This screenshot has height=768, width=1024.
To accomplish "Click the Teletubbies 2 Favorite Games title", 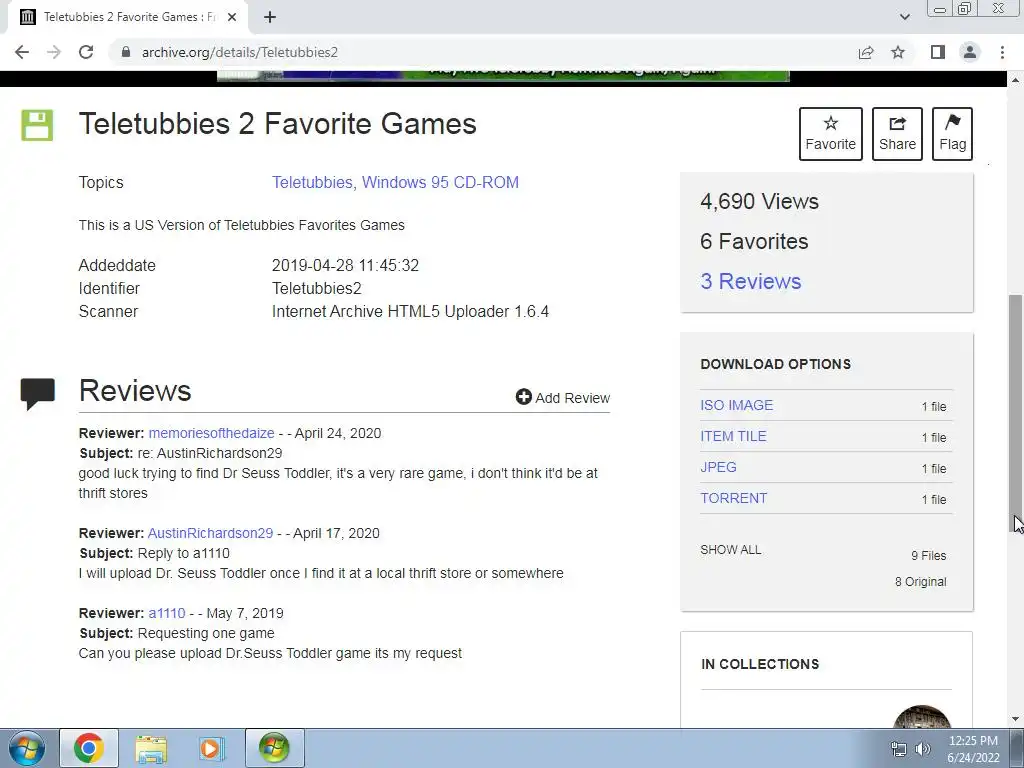I will click(278, 124).
